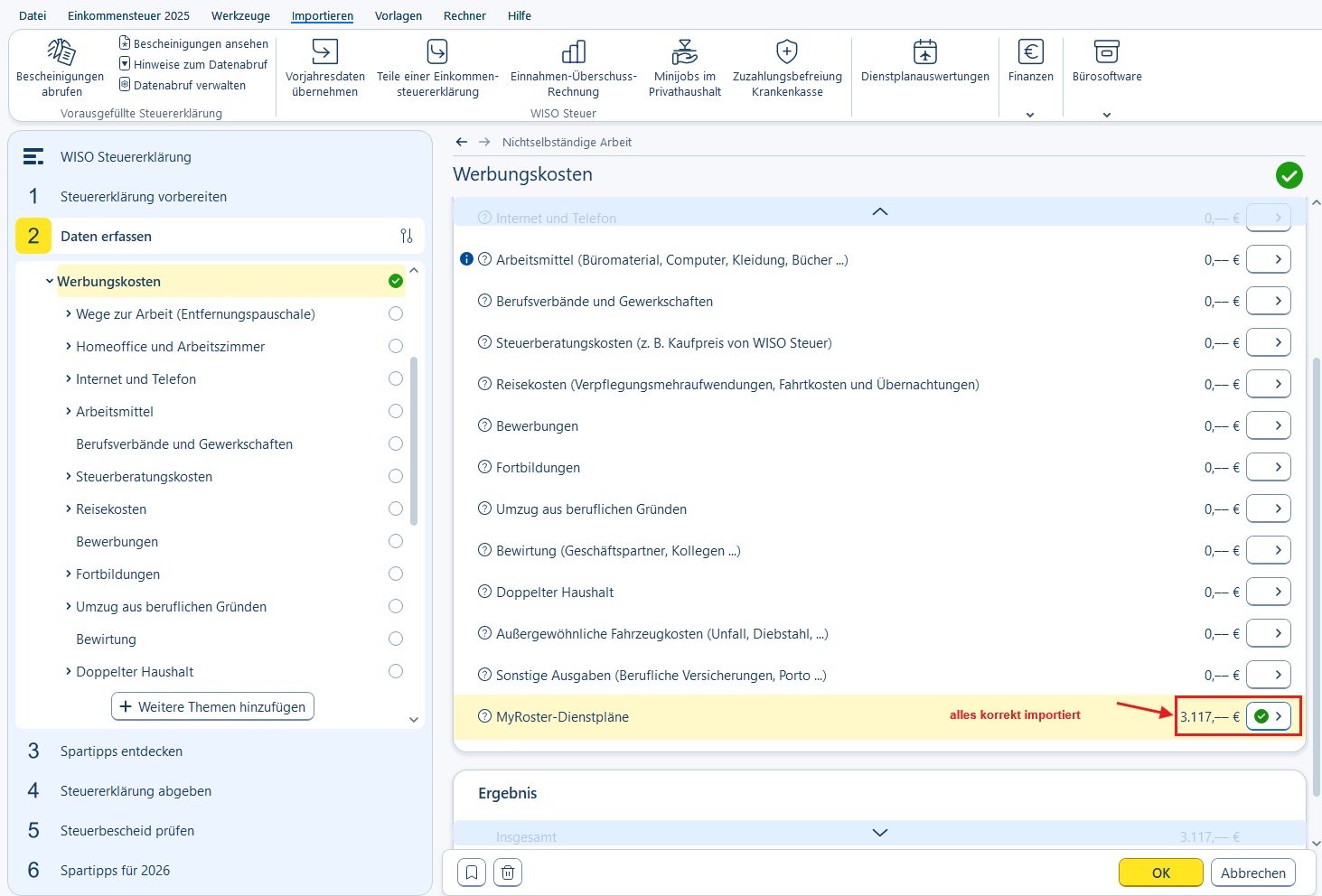This screenshot has height=896, width=1322.
Task: Open Einnahmen-Überschuss-Rechnung import
Action: (573, 68)
